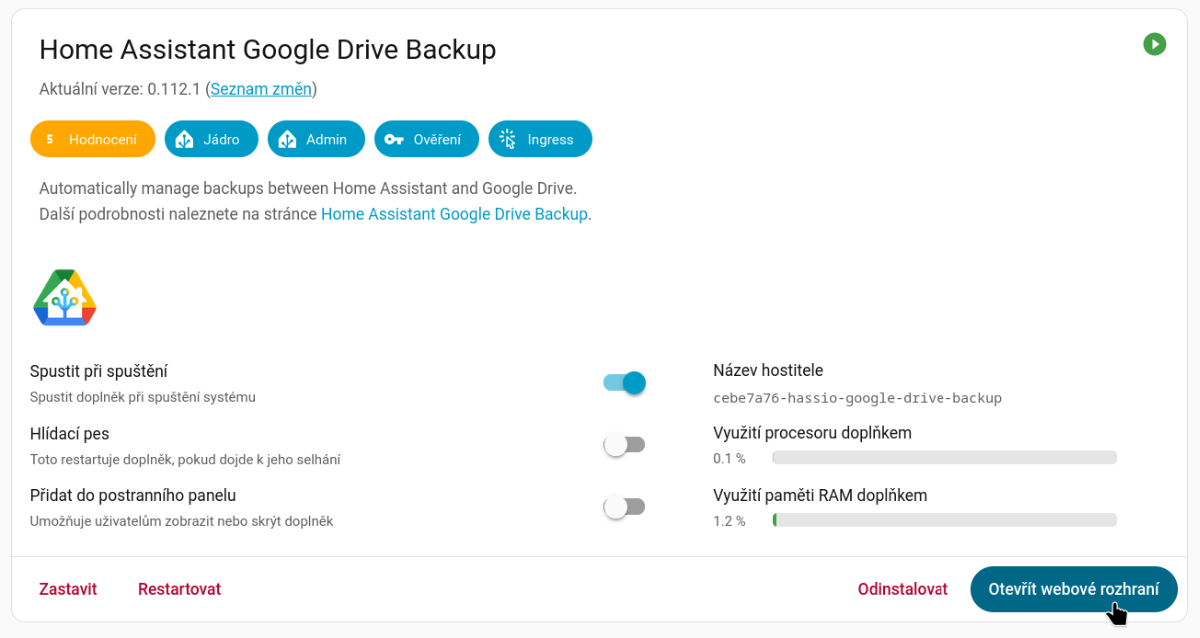Click the key icon on the Ověření chip

coord(393,139)
